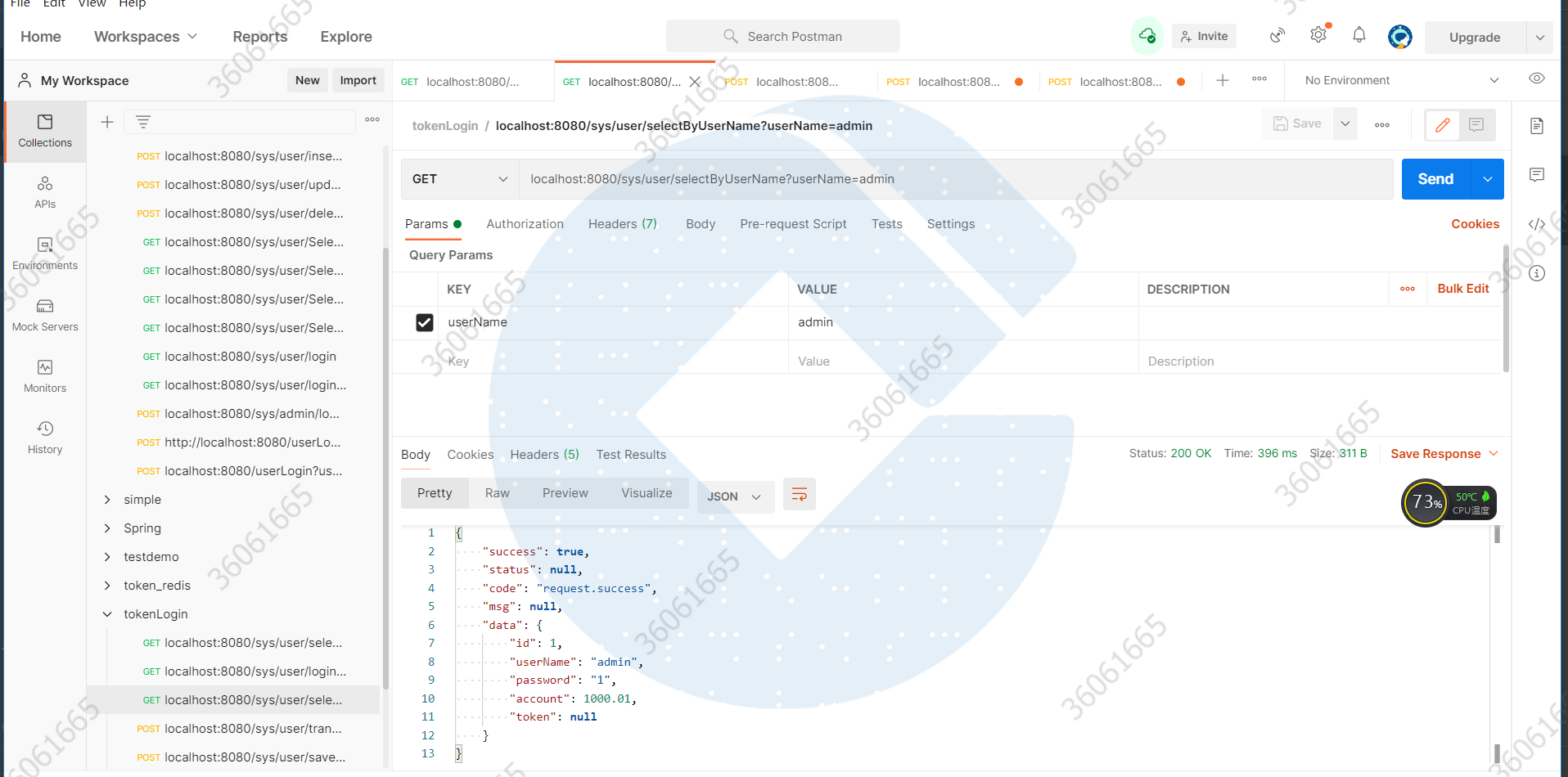Switch to Visualize response view
The height and width of the screenshot is (777, 1568).
tap(647, 493)
